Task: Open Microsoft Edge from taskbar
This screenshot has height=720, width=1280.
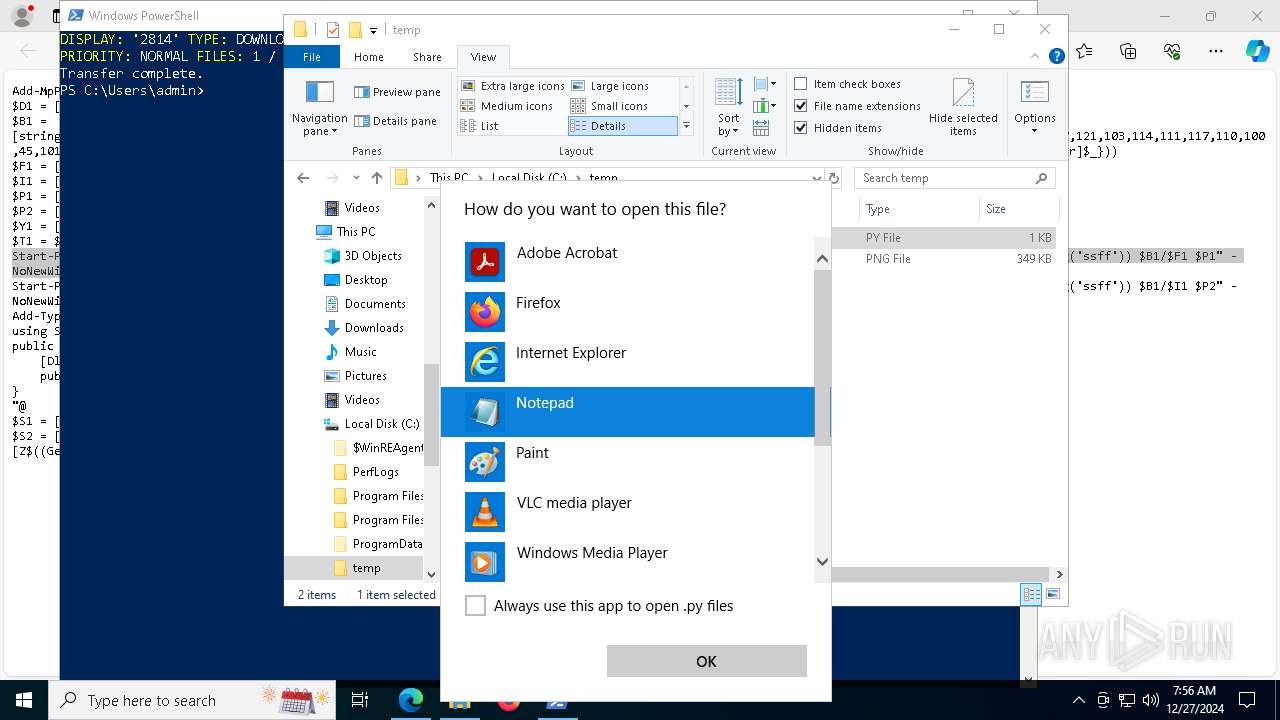Action: [x=411, y=700]
